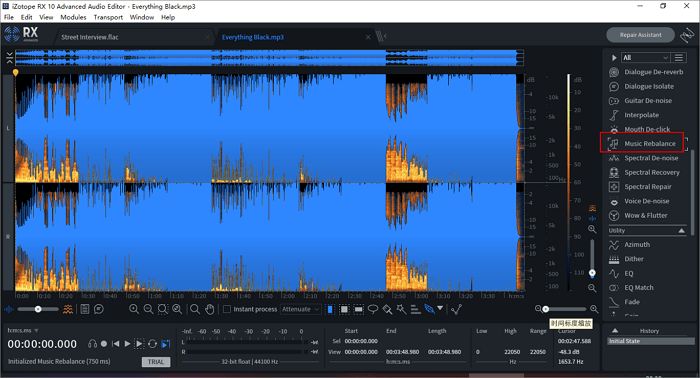Collapse the Utility modules section
This screenshot has width=700, height=378.
click(681, 230)
